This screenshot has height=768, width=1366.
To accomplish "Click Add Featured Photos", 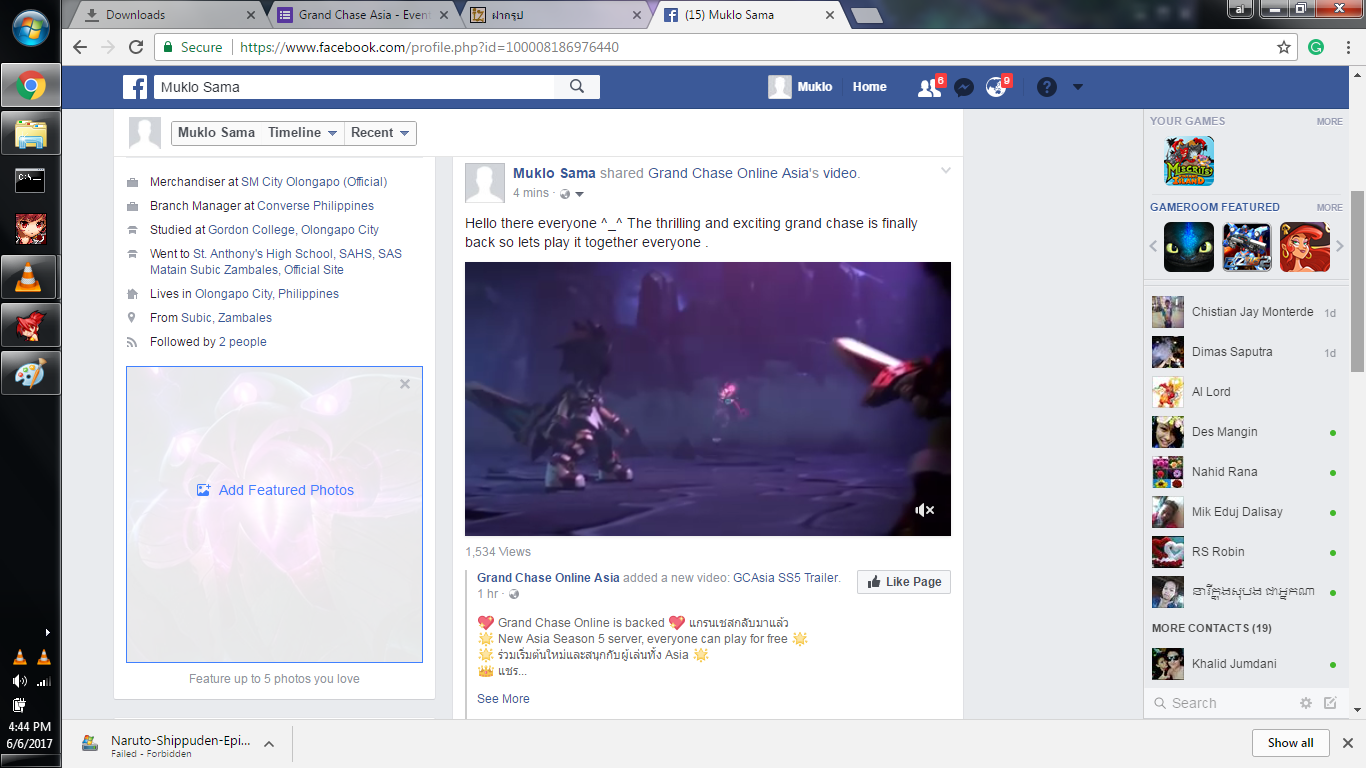I will click(x=275, y=490).
